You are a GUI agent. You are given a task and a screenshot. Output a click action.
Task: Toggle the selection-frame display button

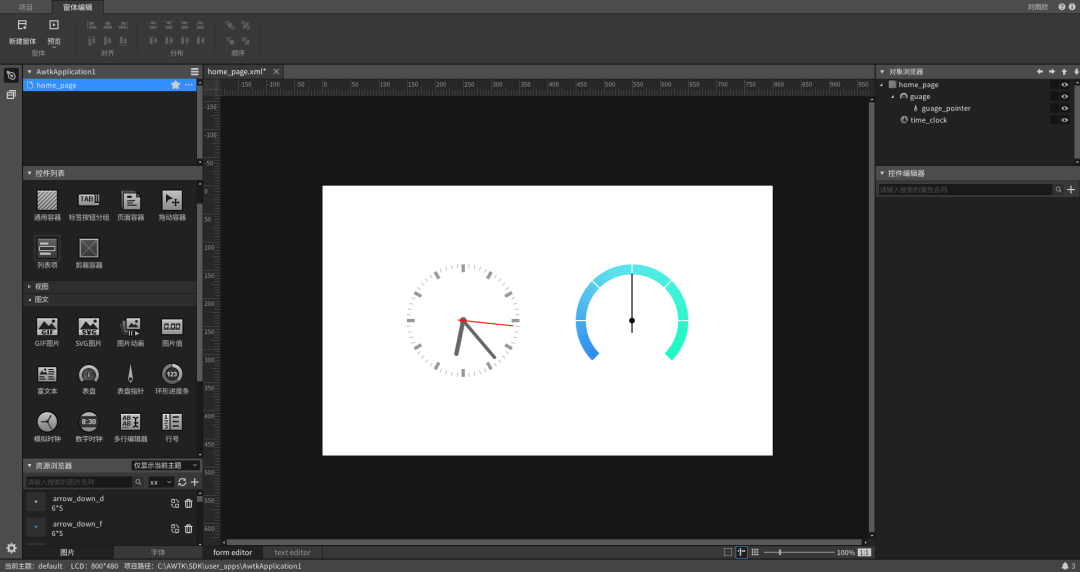click(x=728, y=552)
